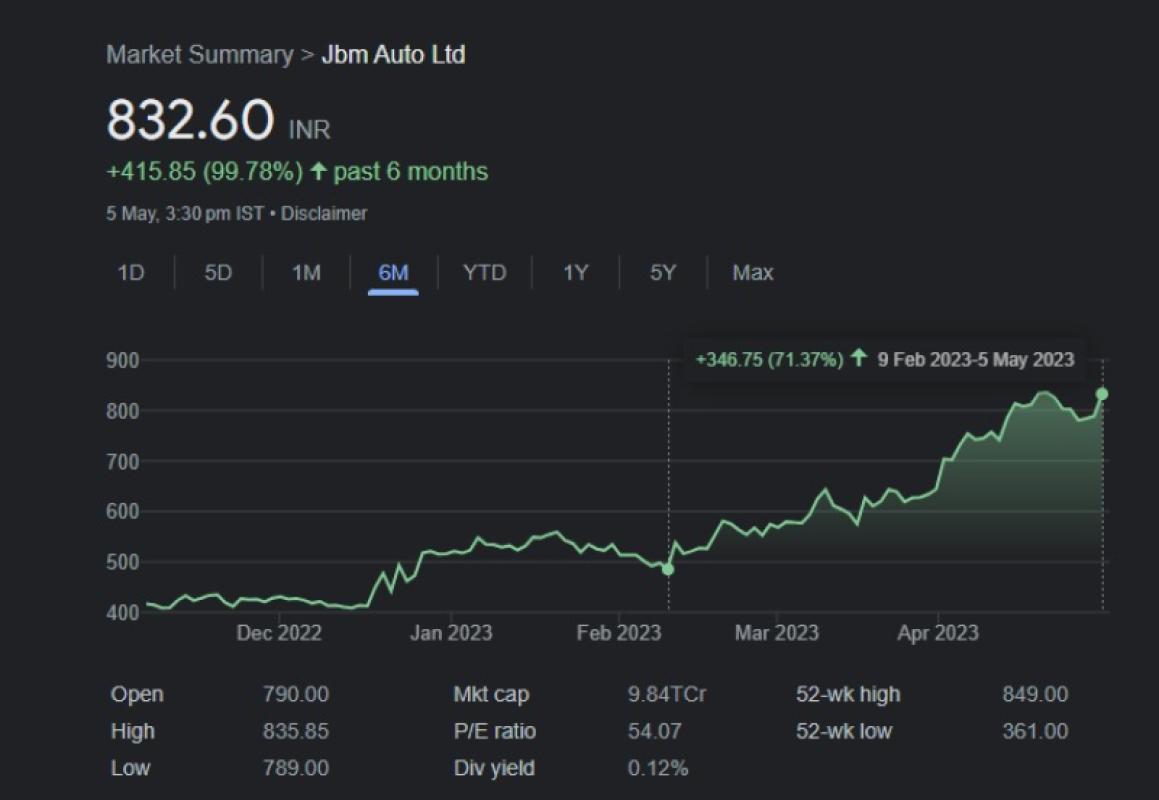The image size is (1159, 800).
Task: Open the 5Y chart range
Action: pyautogui.click(x=662, y=273)
